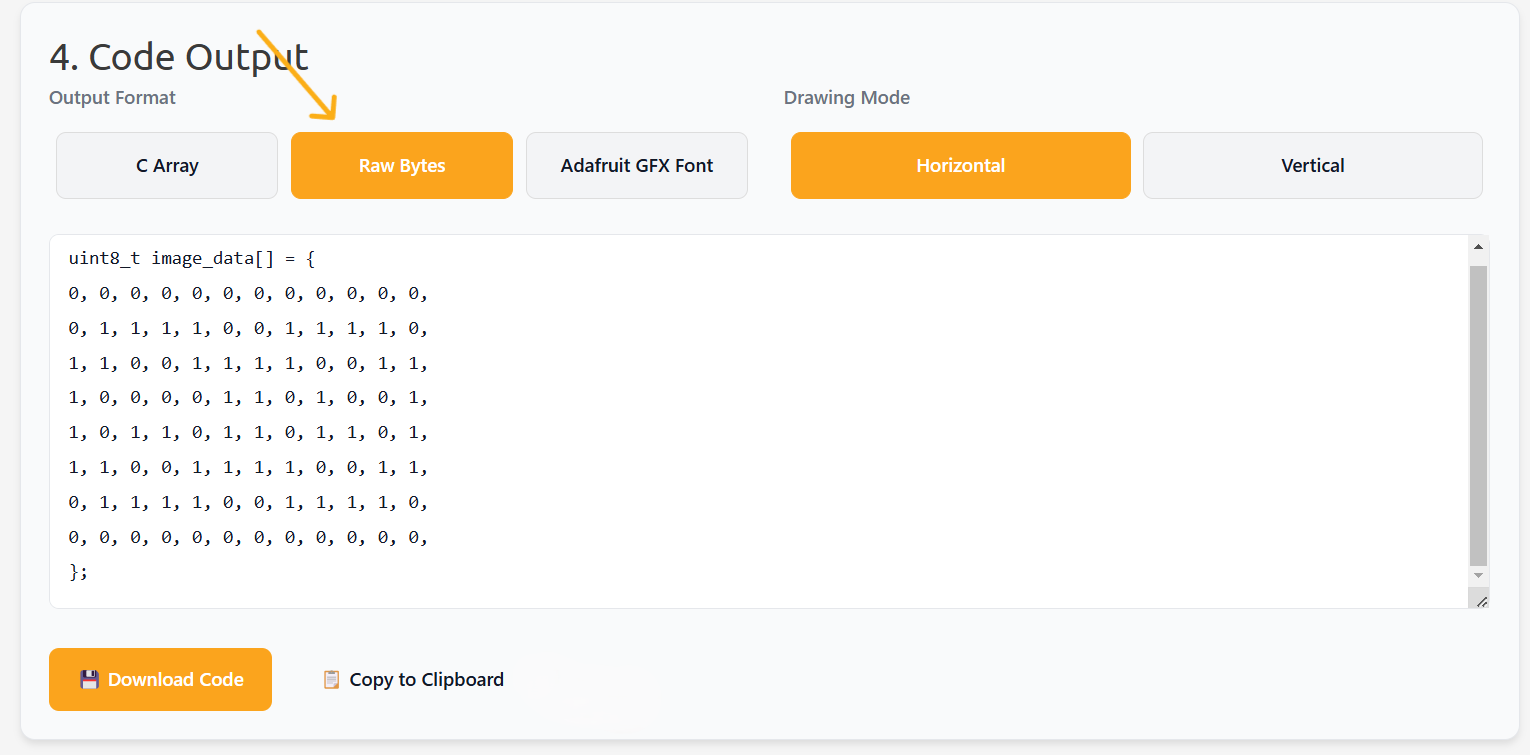The image size is (1530, 755).
Task: Click the closing brace line of the code
Action: coord(79,572)
